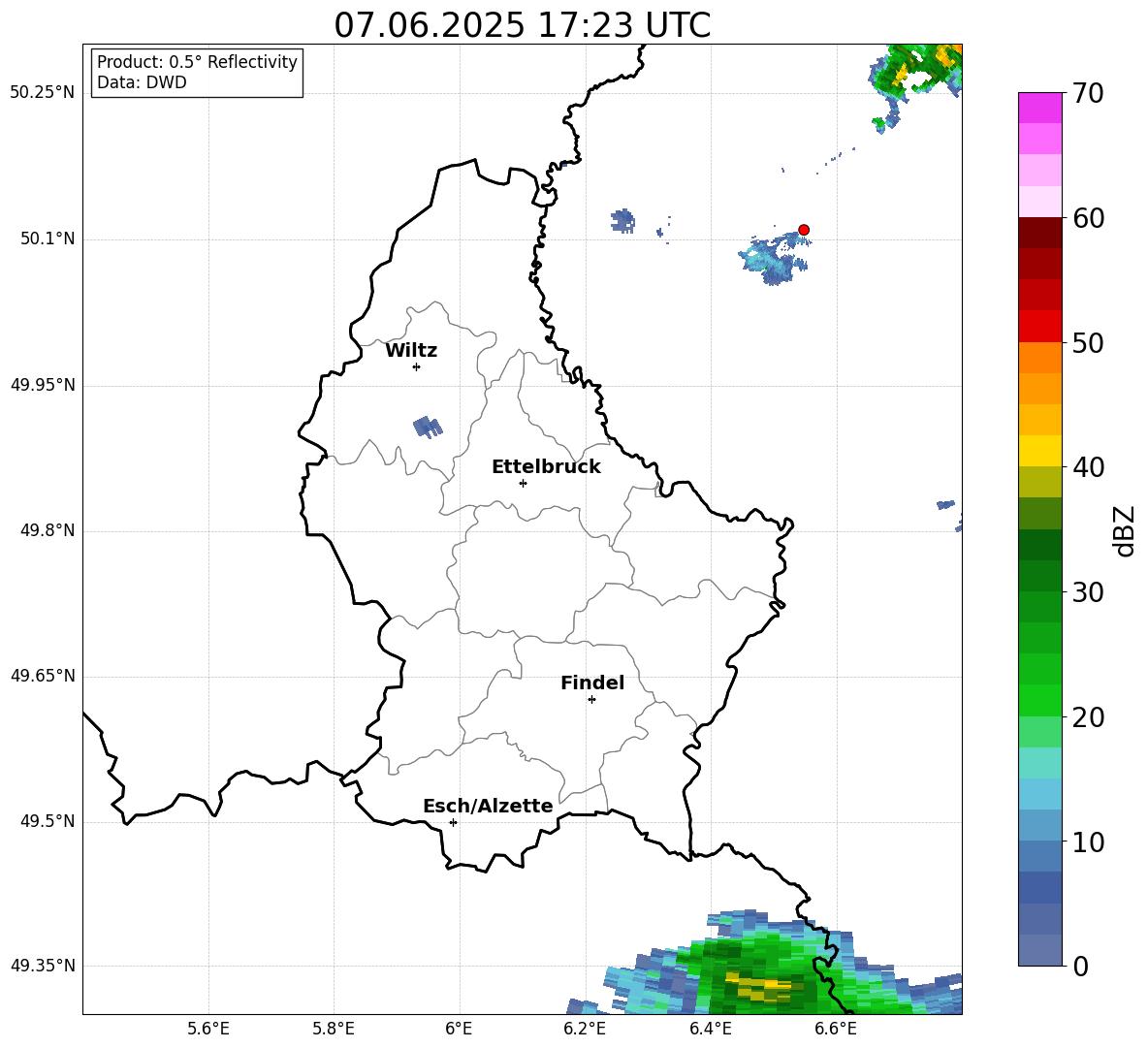Screen dimensions: 1148x1048
Task: Click the 50 tick label on colorbar
Action: pos(1087,342)
